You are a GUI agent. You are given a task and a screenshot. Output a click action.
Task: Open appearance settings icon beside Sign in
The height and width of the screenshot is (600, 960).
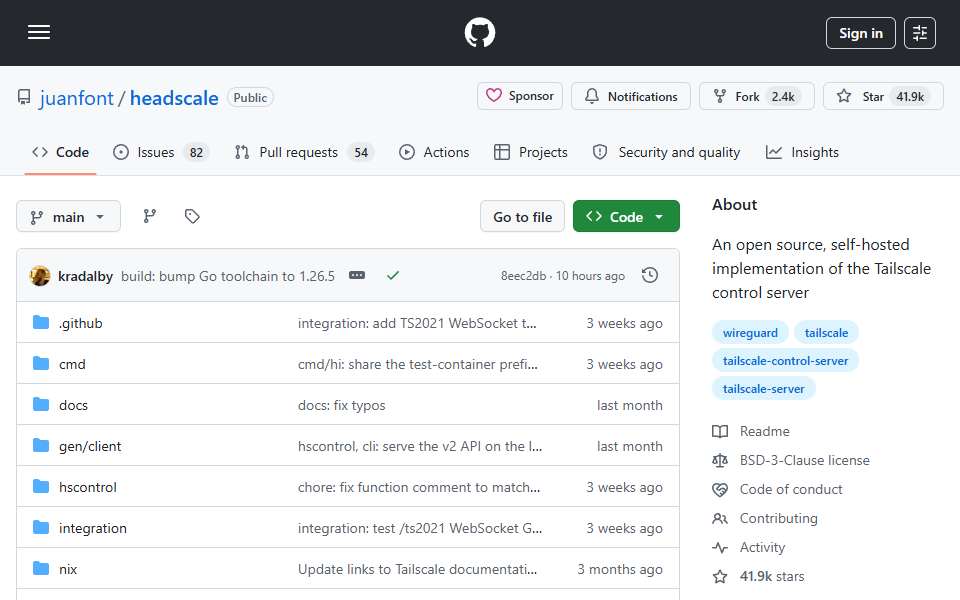point(920,33)
